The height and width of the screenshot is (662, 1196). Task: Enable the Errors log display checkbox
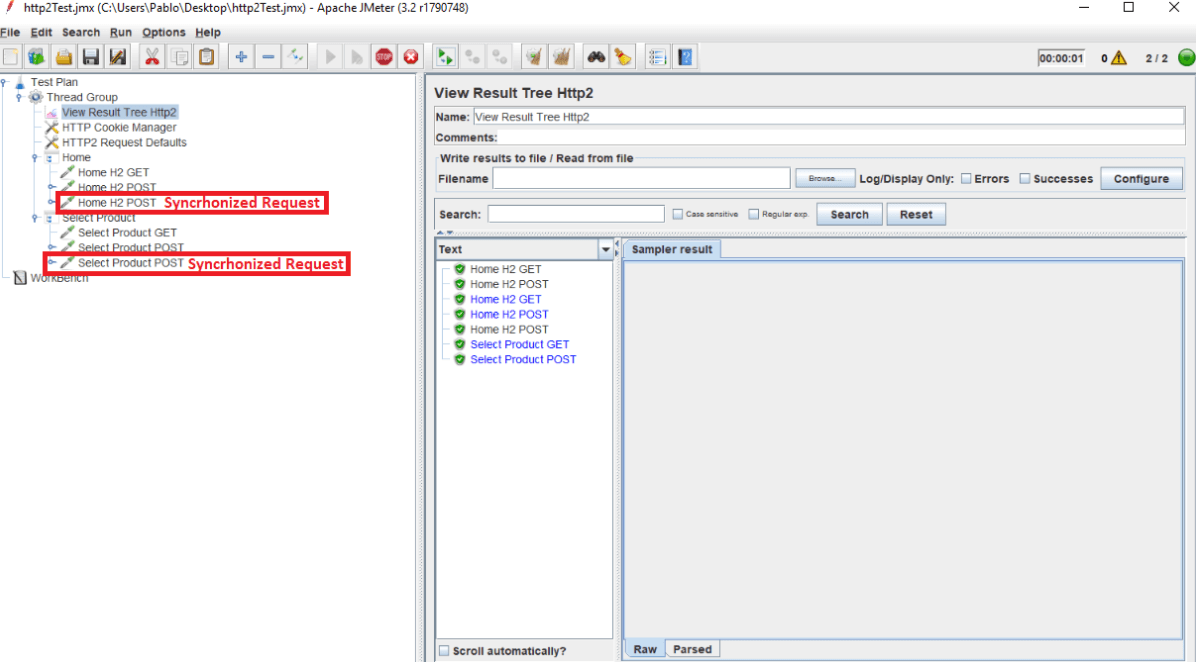click(x=966, y=178)
